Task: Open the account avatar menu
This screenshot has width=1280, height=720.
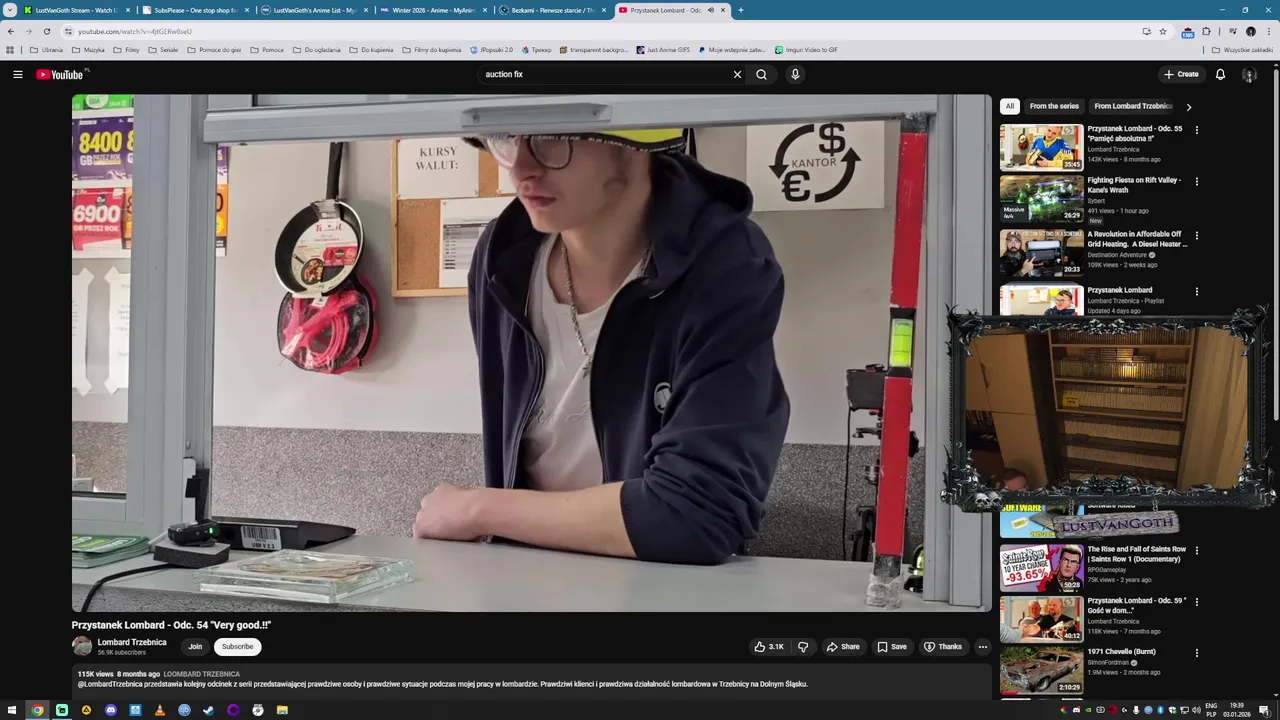Action: [1249, 74]
